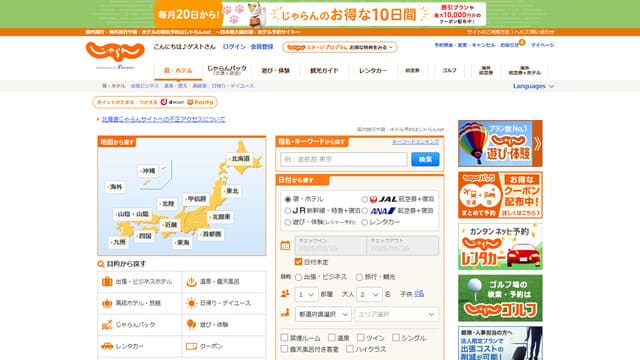Open the 遊び・体験 navigation tab
The width and height of the screenshot is (640, 360).
click(276, 71)
